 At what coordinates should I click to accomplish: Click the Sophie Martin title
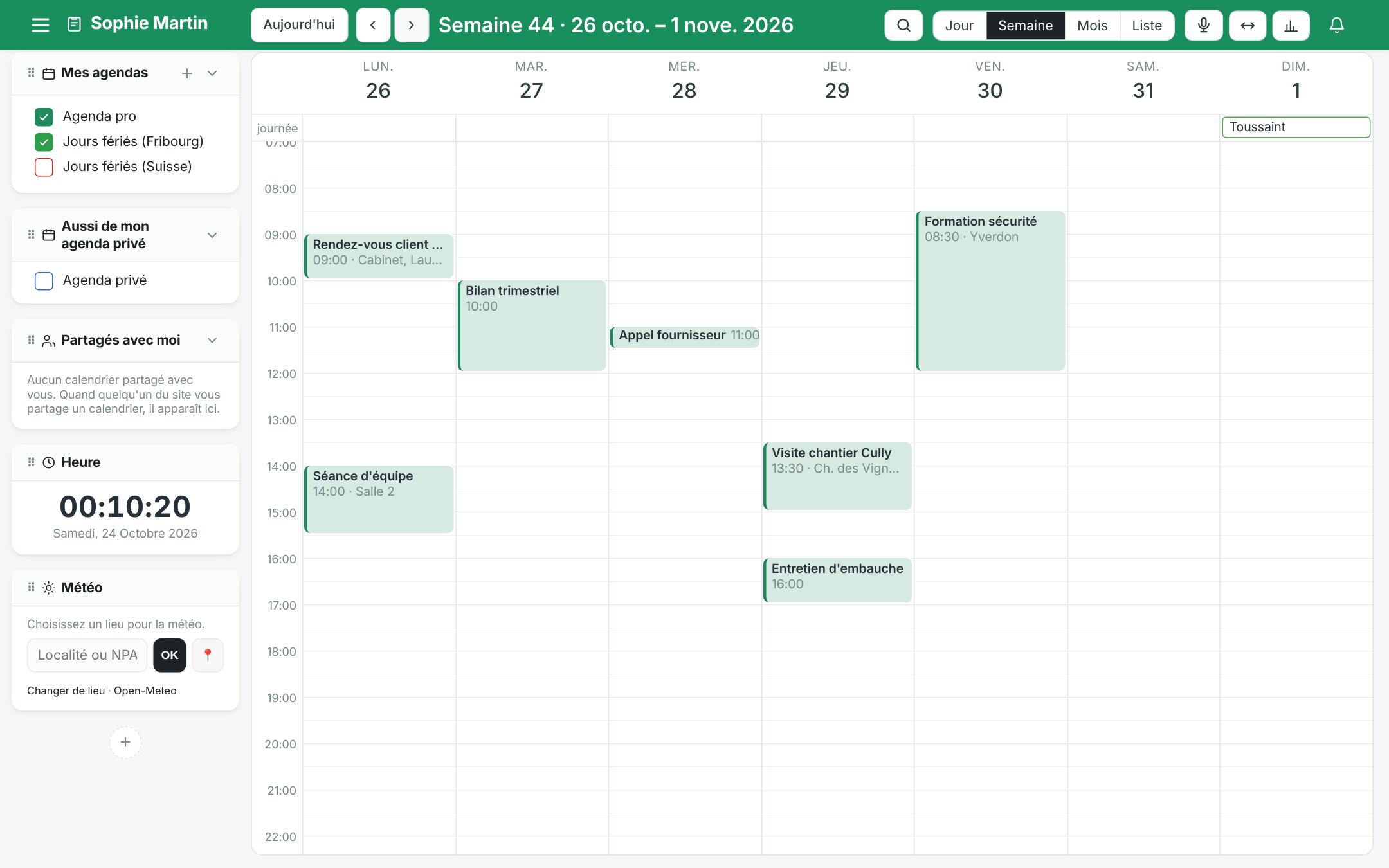(x=149, y=24)
